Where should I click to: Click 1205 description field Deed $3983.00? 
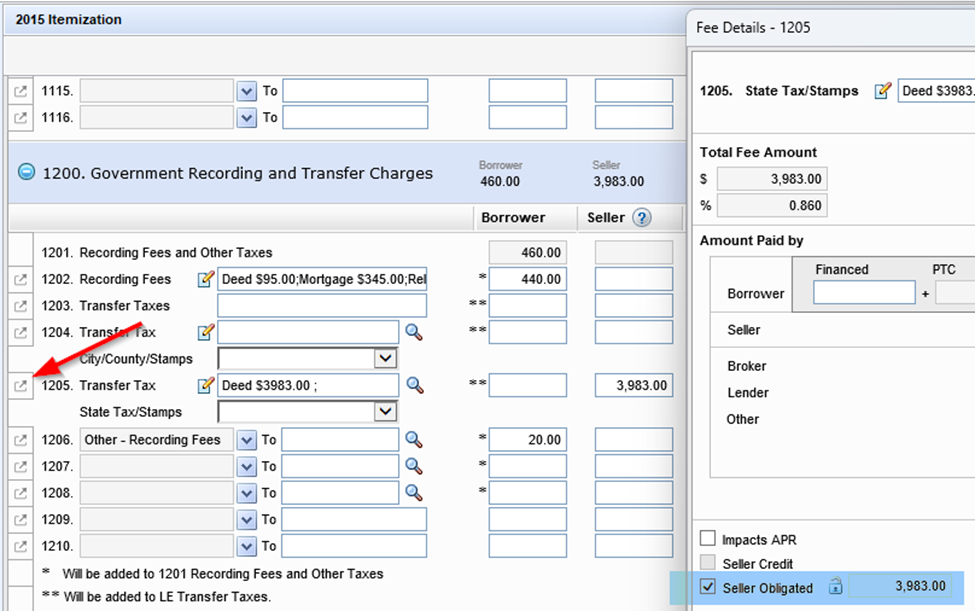[x=308, y=385]
